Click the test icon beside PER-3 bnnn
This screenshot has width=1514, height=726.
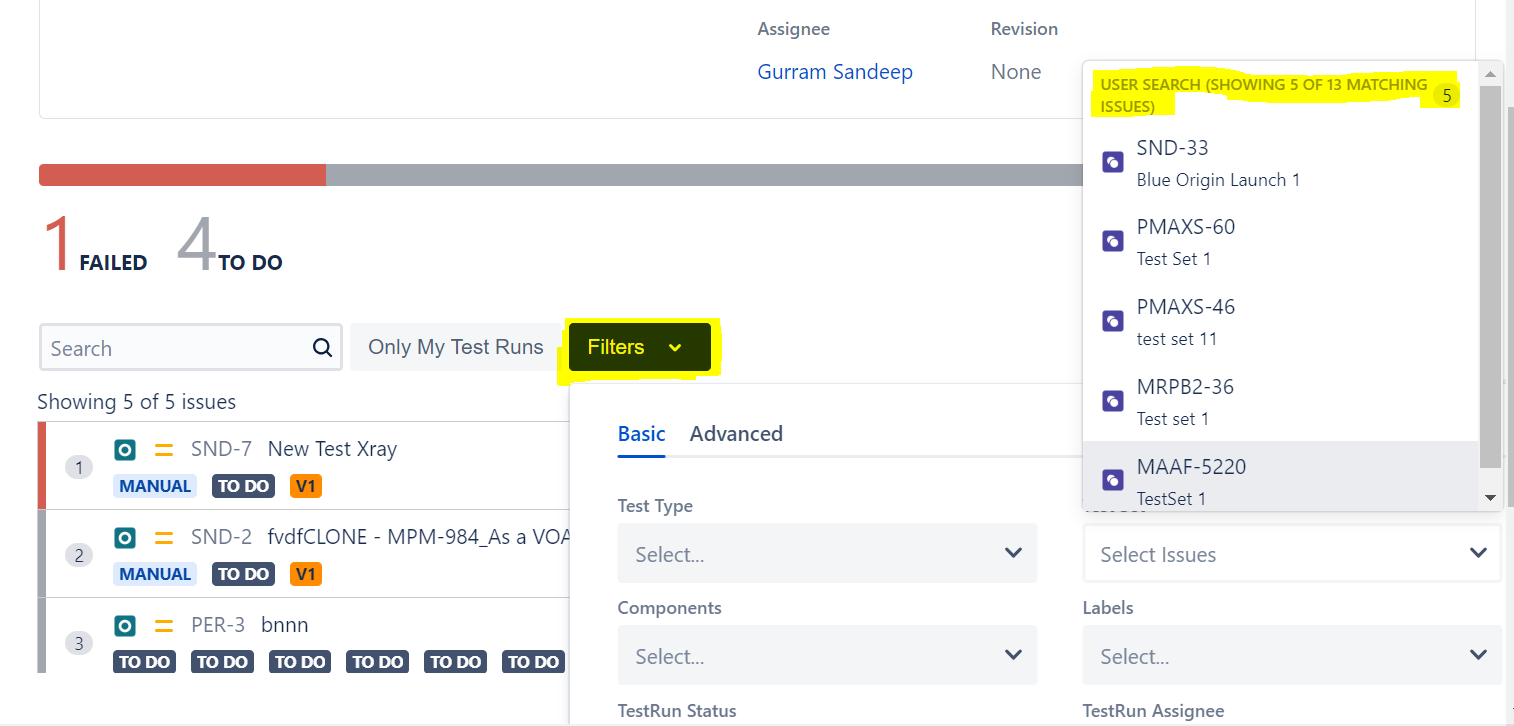click(124, 625)
